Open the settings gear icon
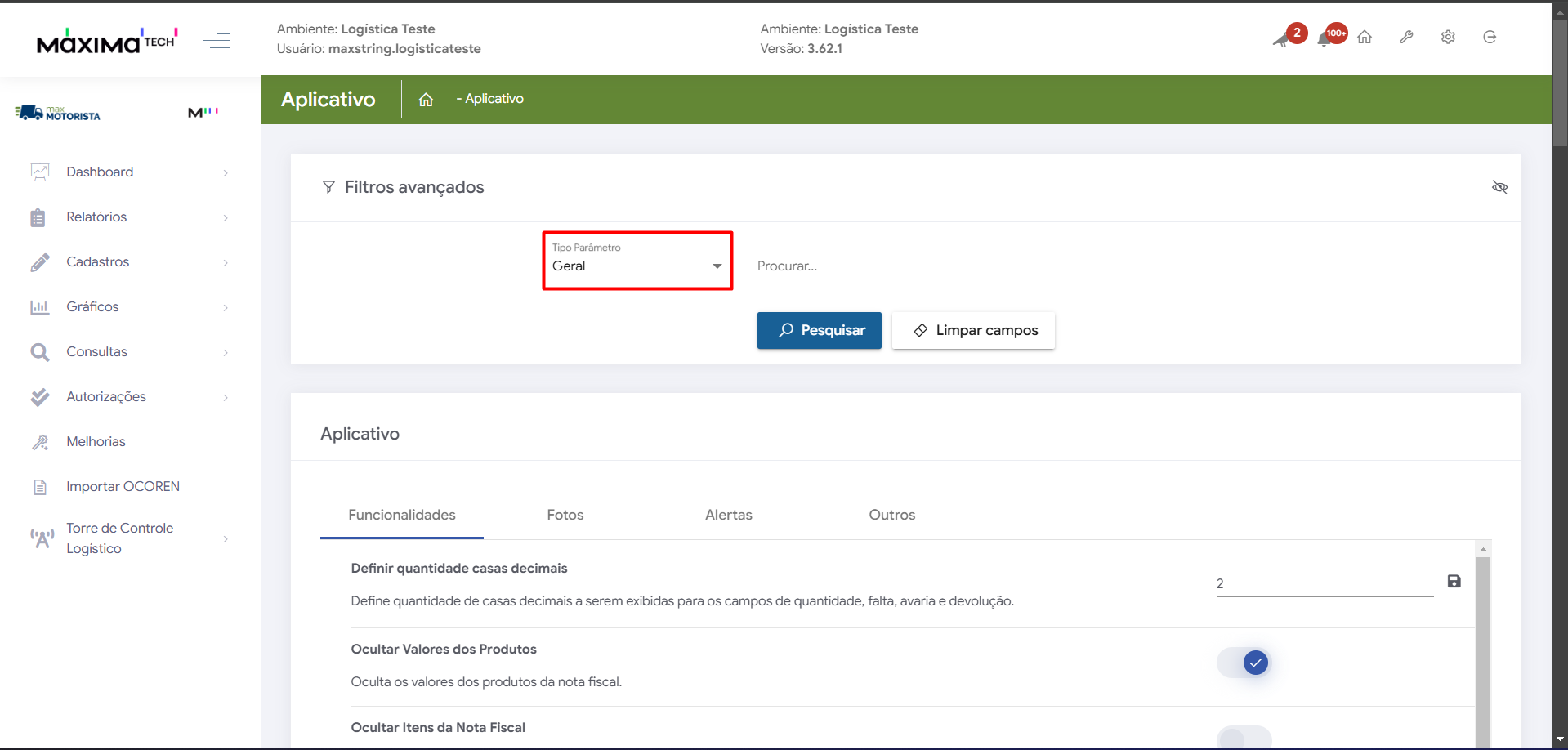Screen dimensions: 1568x750 pyautogui.click(x=1448, y=37)
